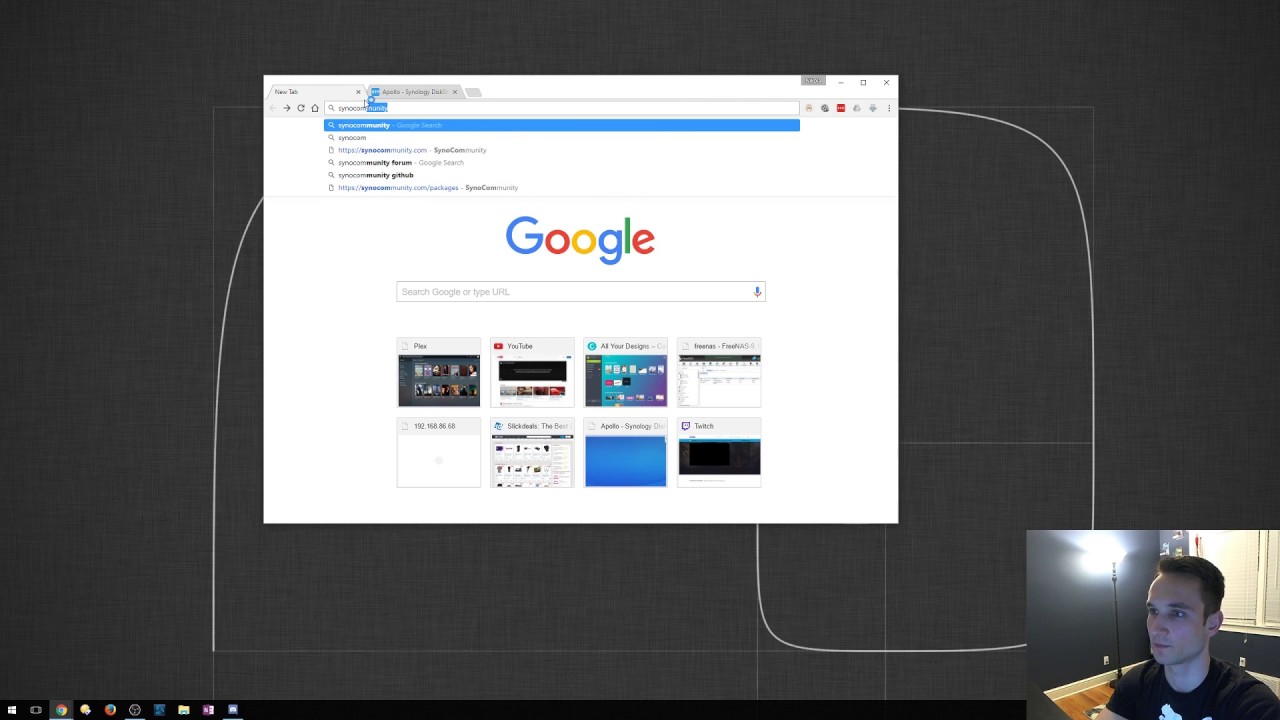1280x720 pixels.
Task: Open the 192.168.68.68 thumbnail
Action: tap(439, 453)
